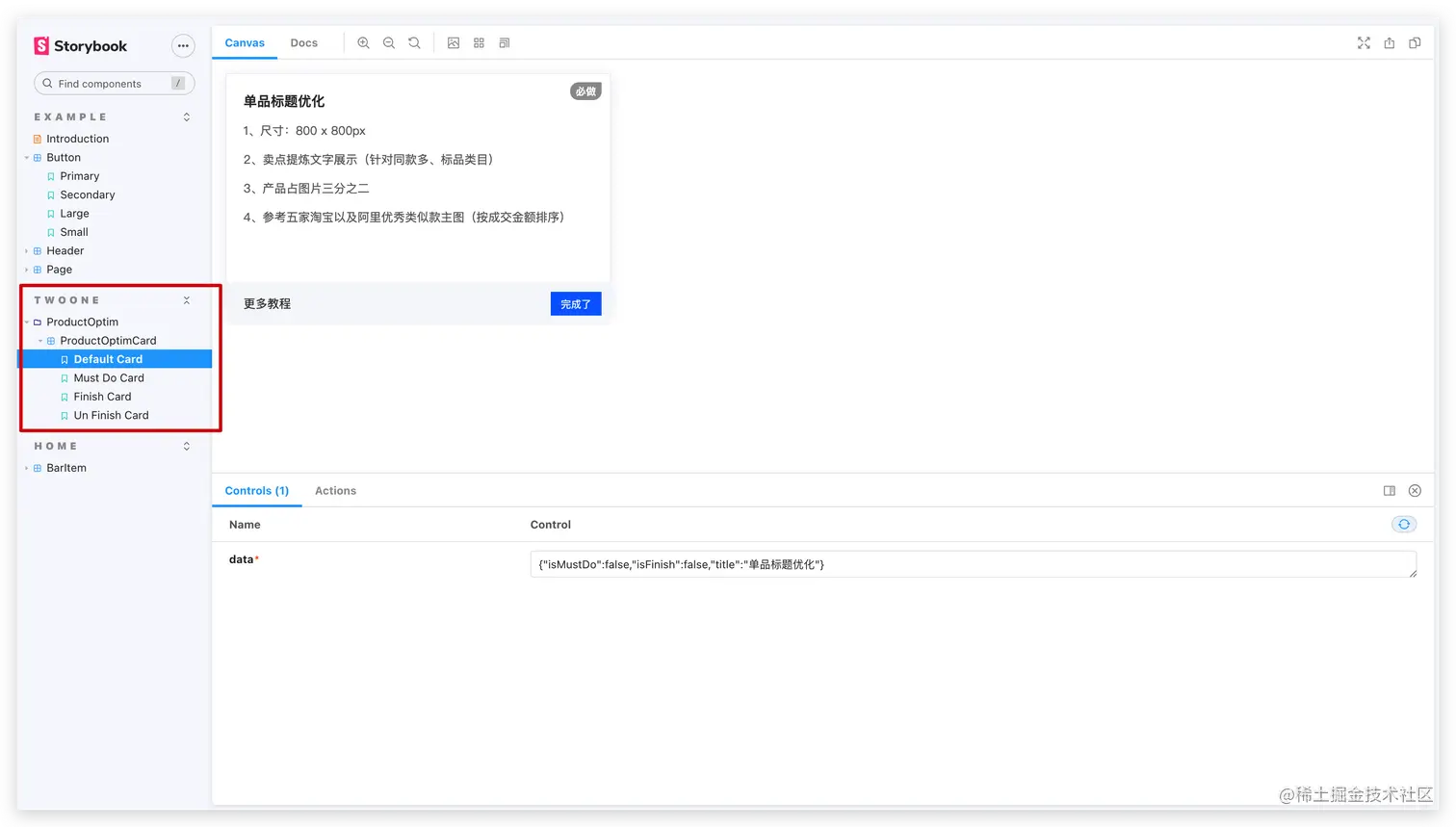This screenshot has width=1456, height=827.
Task: Zoom out on the canvas
Action: 389,43
